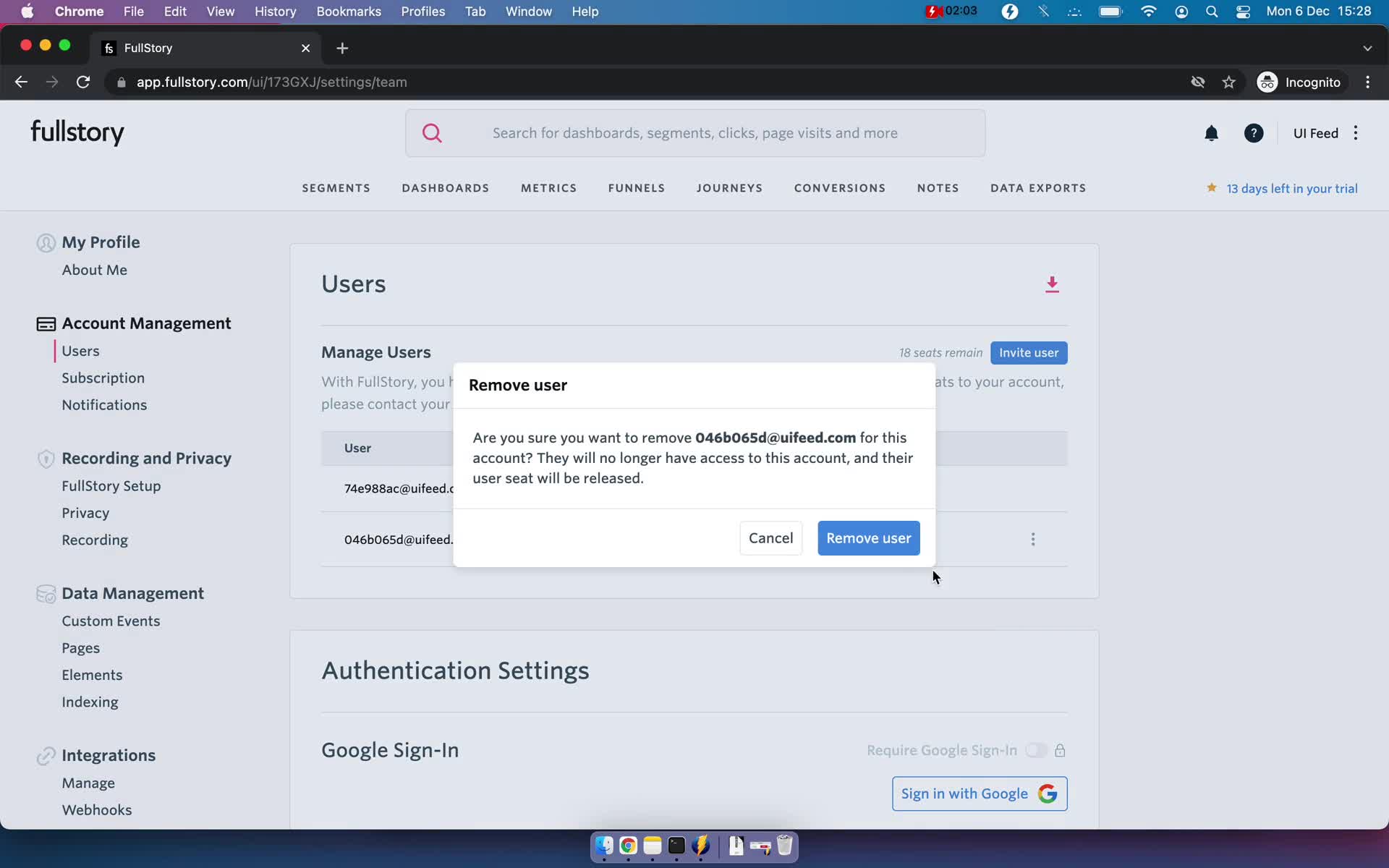The width and height of the screenshot is (1389, 868).
Task: Click the Account Management card icon
Action: (x=46, y=324)
